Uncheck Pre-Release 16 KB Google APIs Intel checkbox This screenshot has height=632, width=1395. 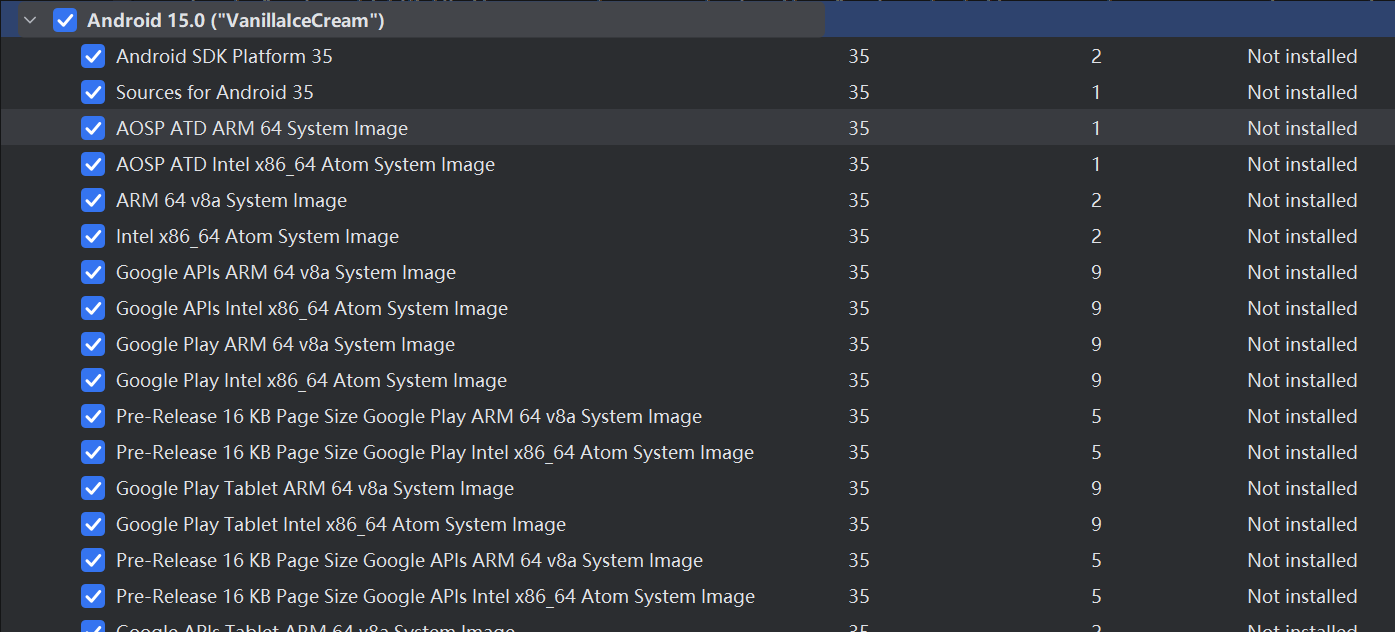click(x=93, y=596)
